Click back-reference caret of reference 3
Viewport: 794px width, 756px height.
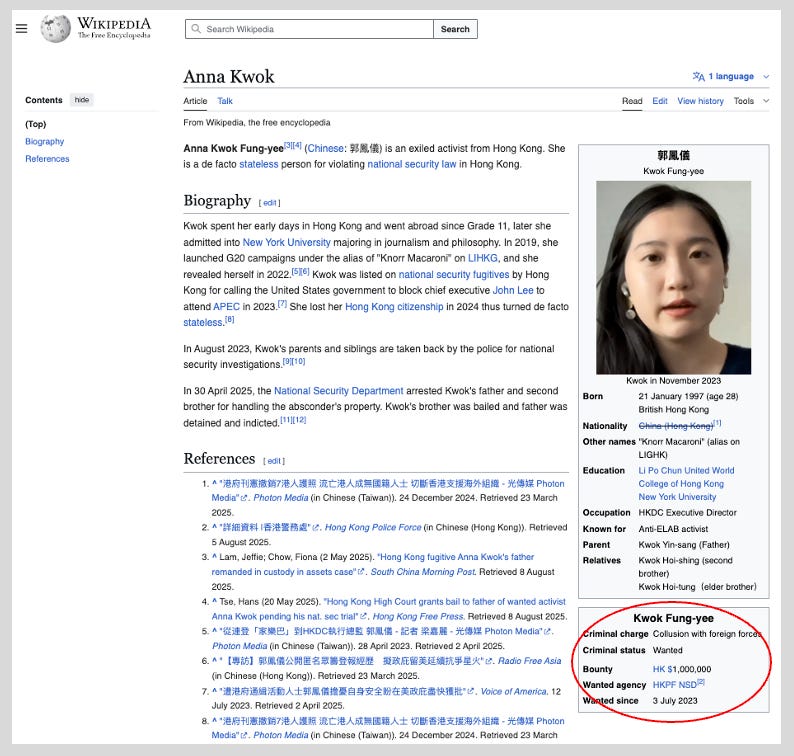(x=214, y=556)
